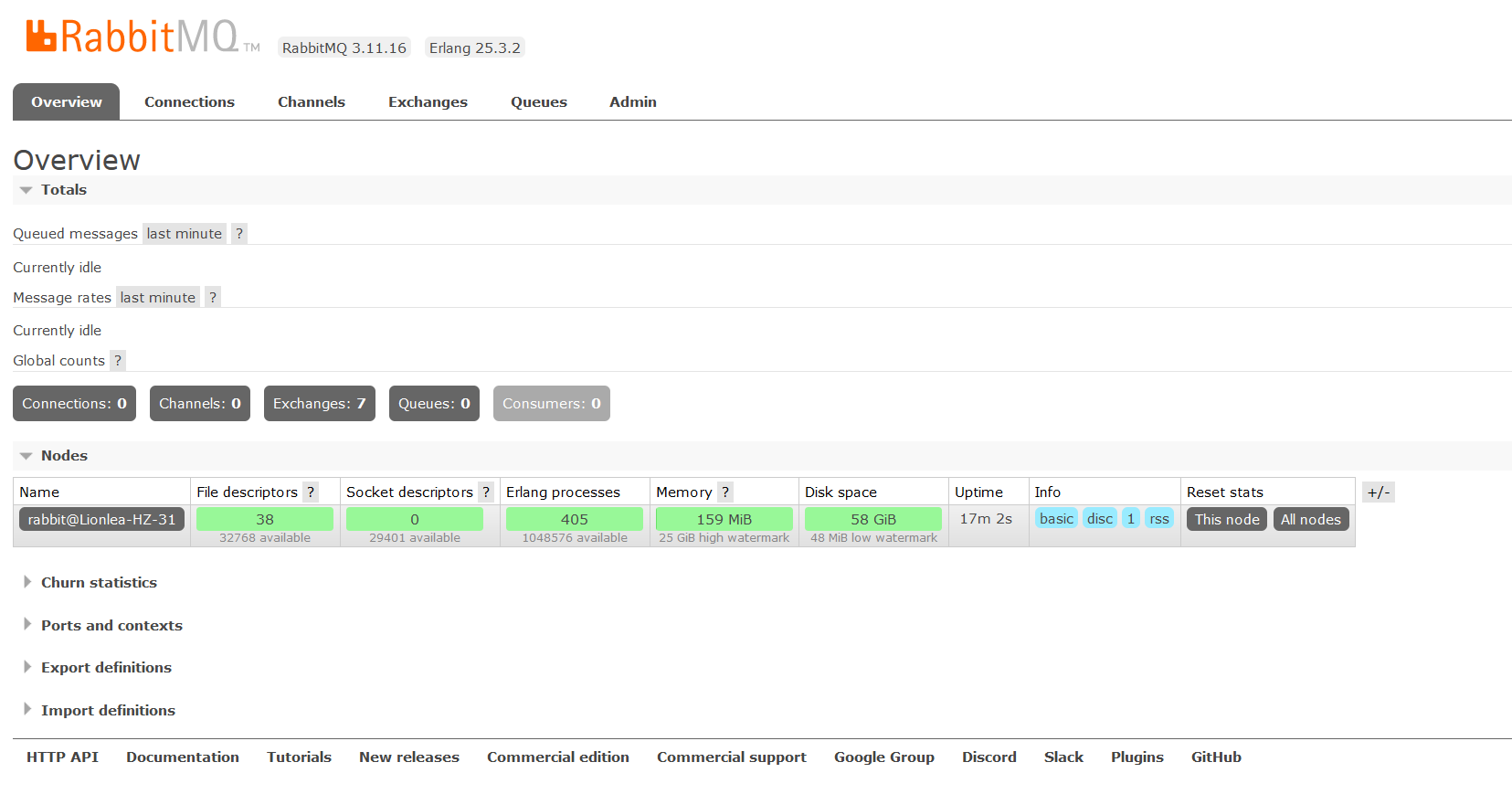Click the Disk space column header
The height and width of the screenshot is (794, 1512).
point(841,492)
